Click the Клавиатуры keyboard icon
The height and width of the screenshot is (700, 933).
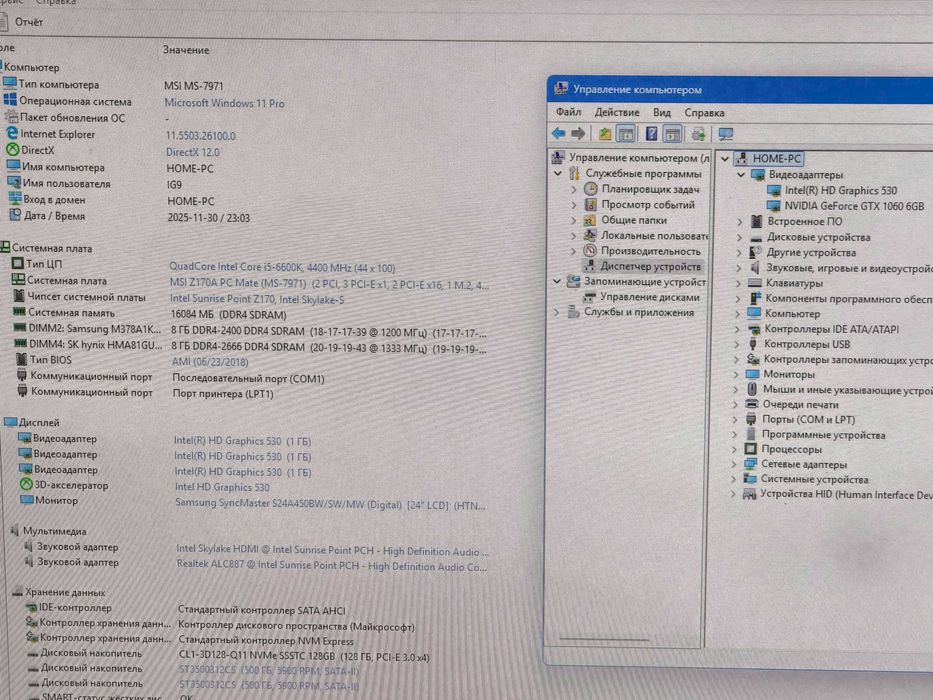[x=754, y=283]
